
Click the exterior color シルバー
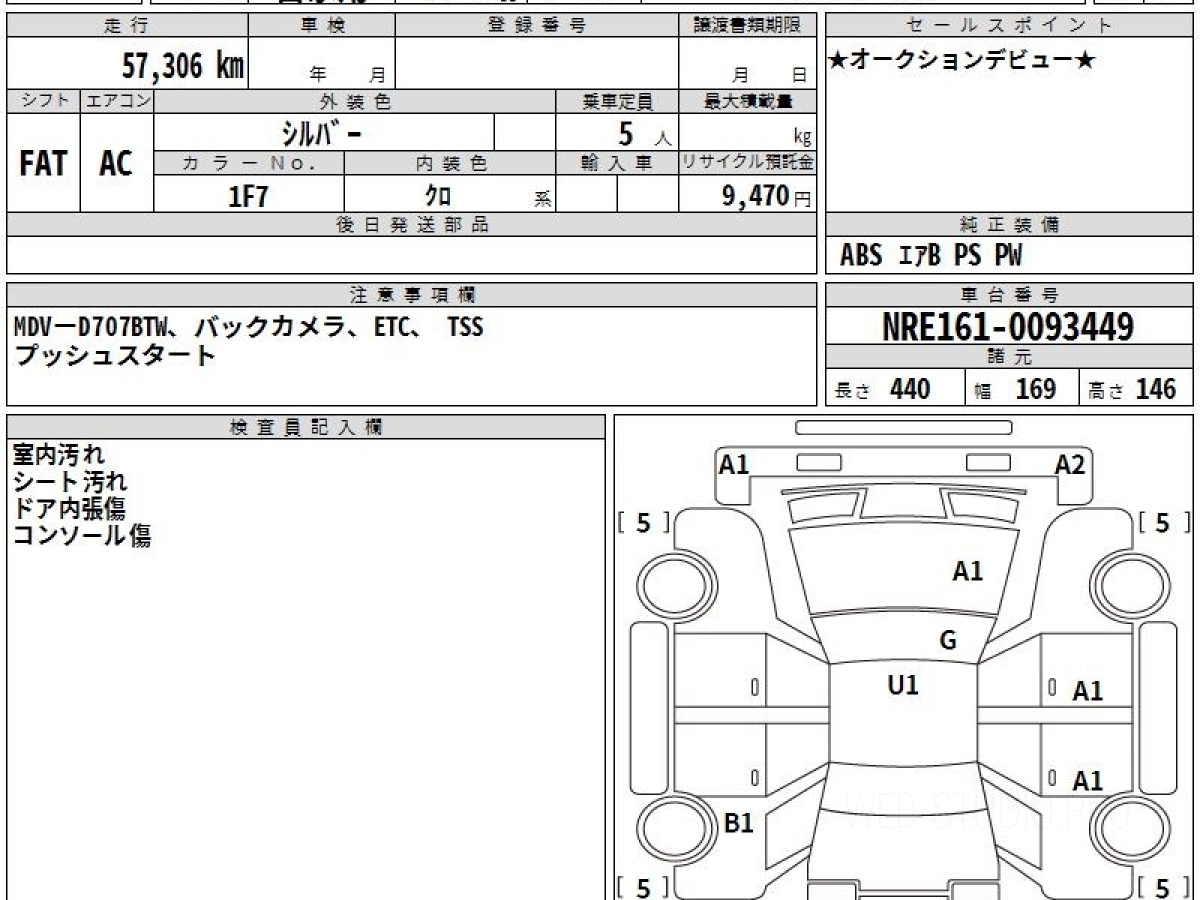click(323, 133)
